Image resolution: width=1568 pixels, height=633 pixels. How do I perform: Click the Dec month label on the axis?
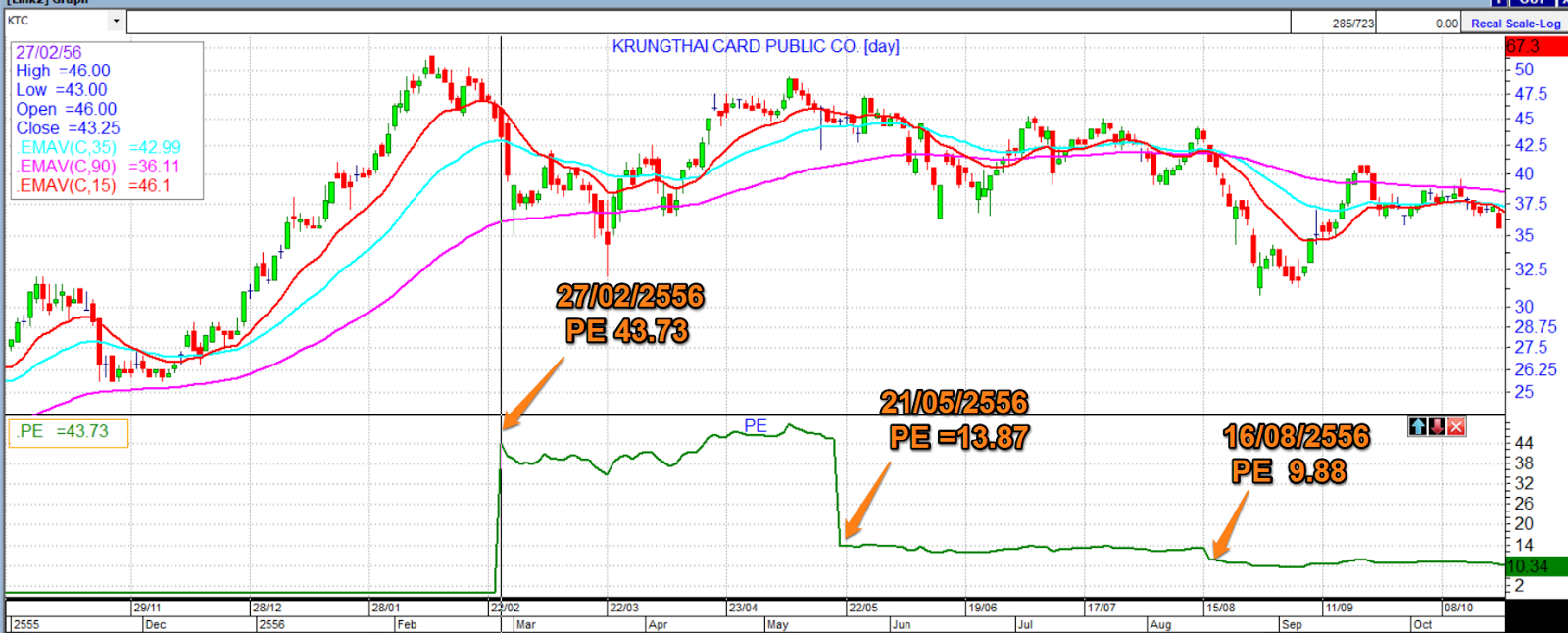pyautogui.click(x=155, y=625)
